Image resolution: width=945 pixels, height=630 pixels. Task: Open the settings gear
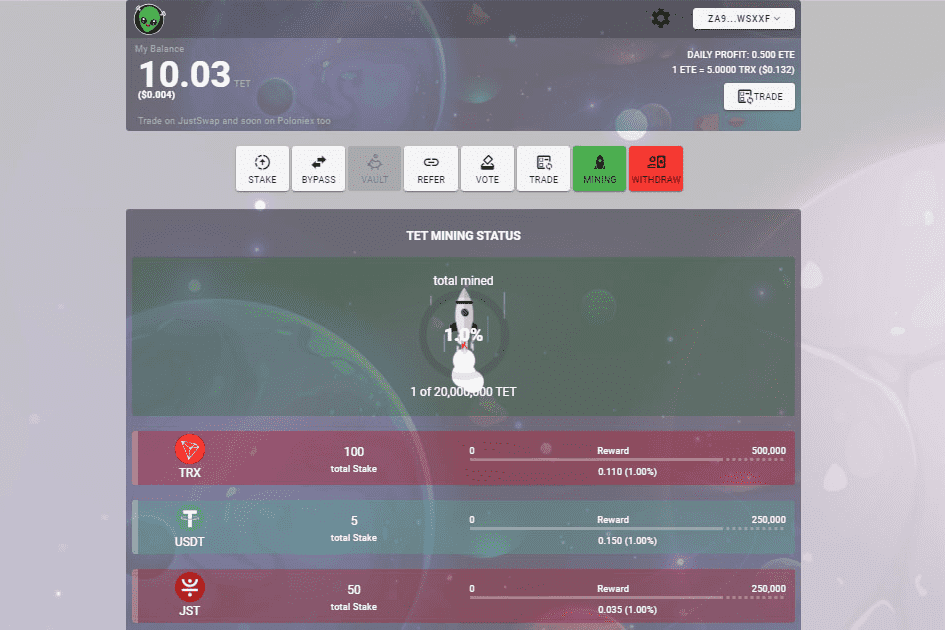tap(660, 18)
